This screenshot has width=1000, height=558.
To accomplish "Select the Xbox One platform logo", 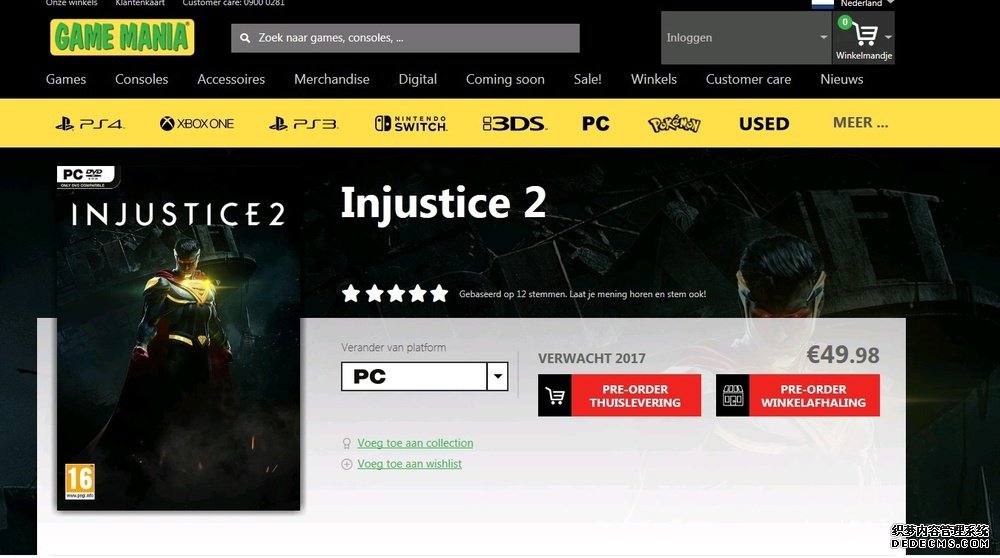I will pyautogui.click(x=196, y=124).
